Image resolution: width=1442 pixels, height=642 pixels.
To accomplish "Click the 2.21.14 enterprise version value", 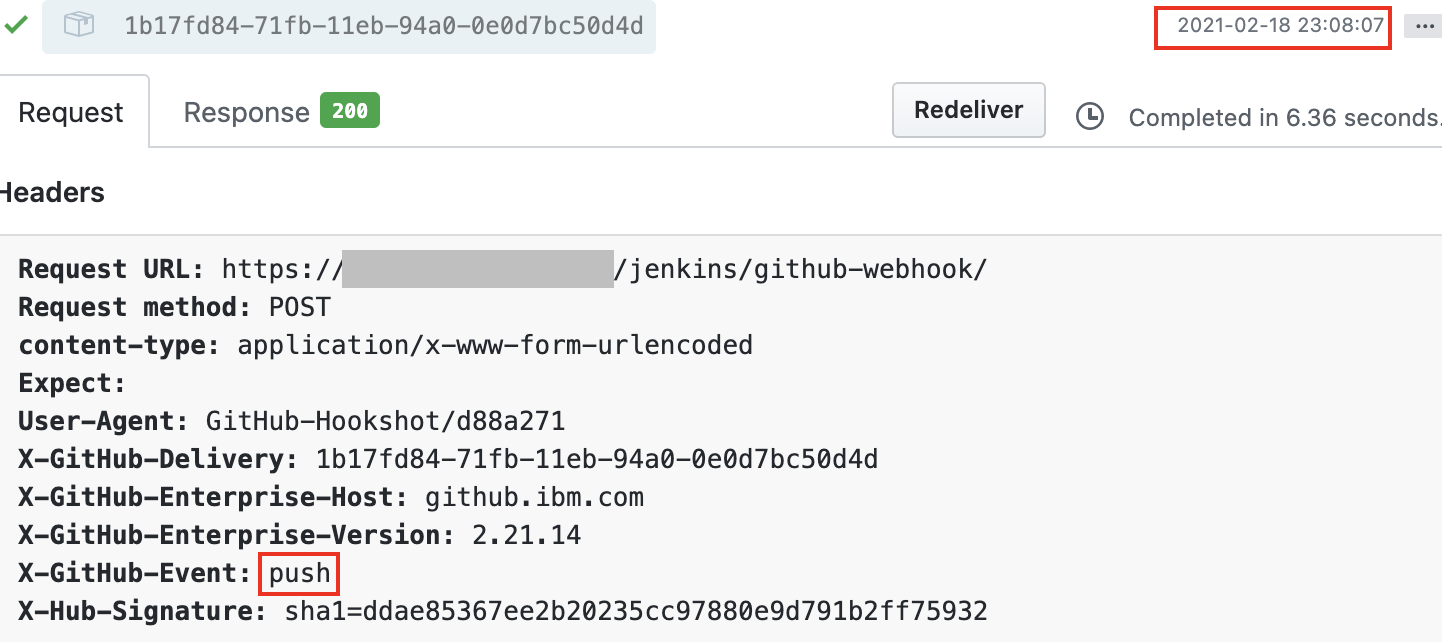I will (526, 535).
